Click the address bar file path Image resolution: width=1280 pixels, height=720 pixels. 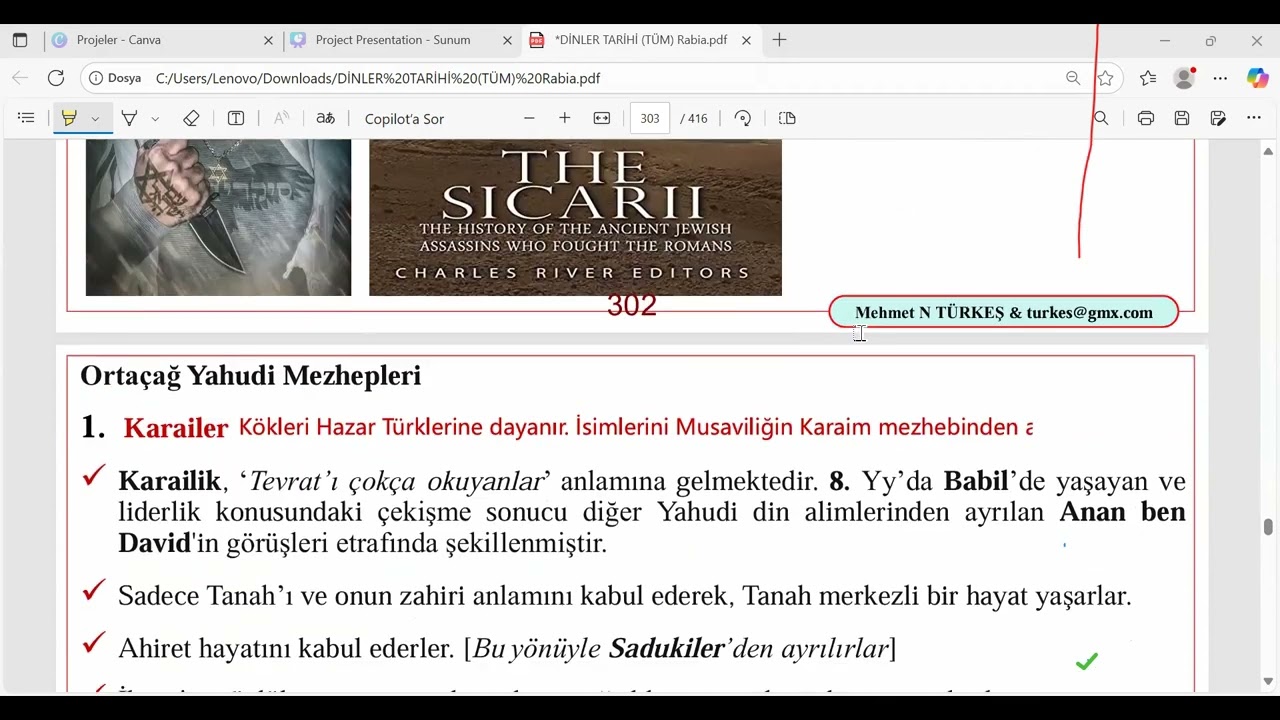pyautogui.click(x=378, y=78)
